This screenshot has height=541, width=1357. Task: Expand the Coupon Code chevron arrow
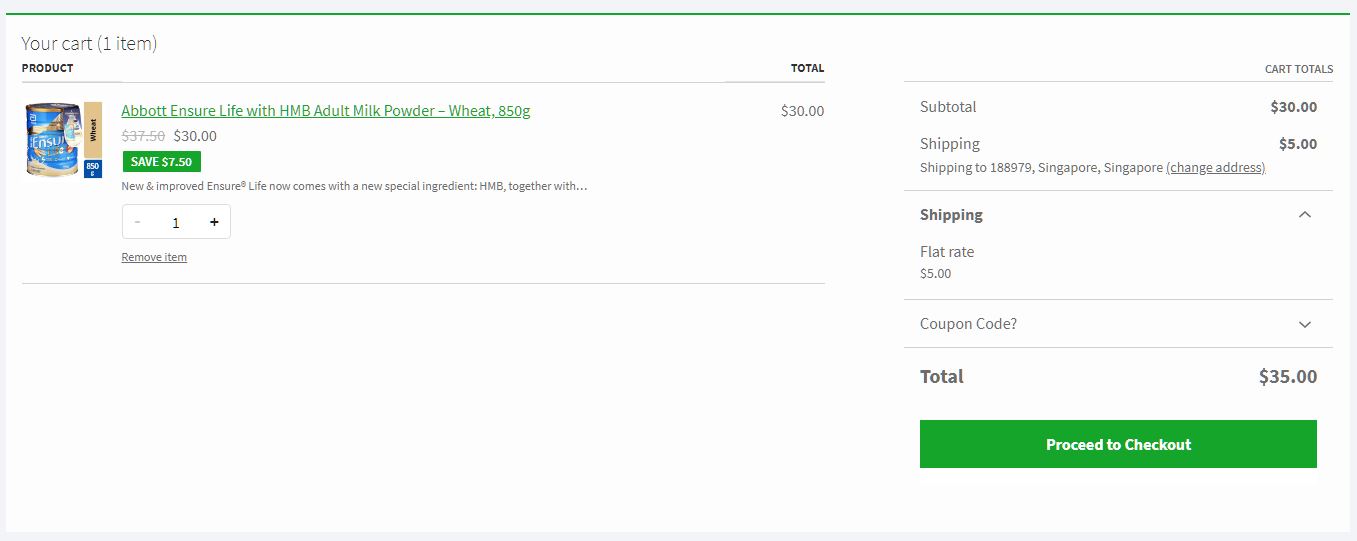point(1304,324)
